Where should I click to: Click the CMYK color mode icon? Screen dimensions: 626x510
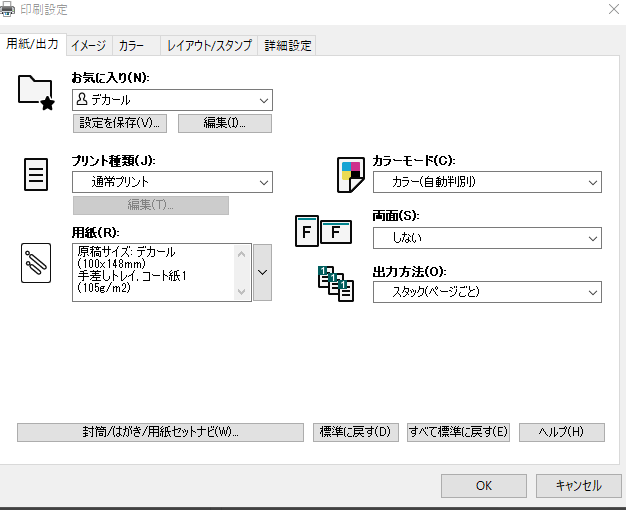click(351, 175)
